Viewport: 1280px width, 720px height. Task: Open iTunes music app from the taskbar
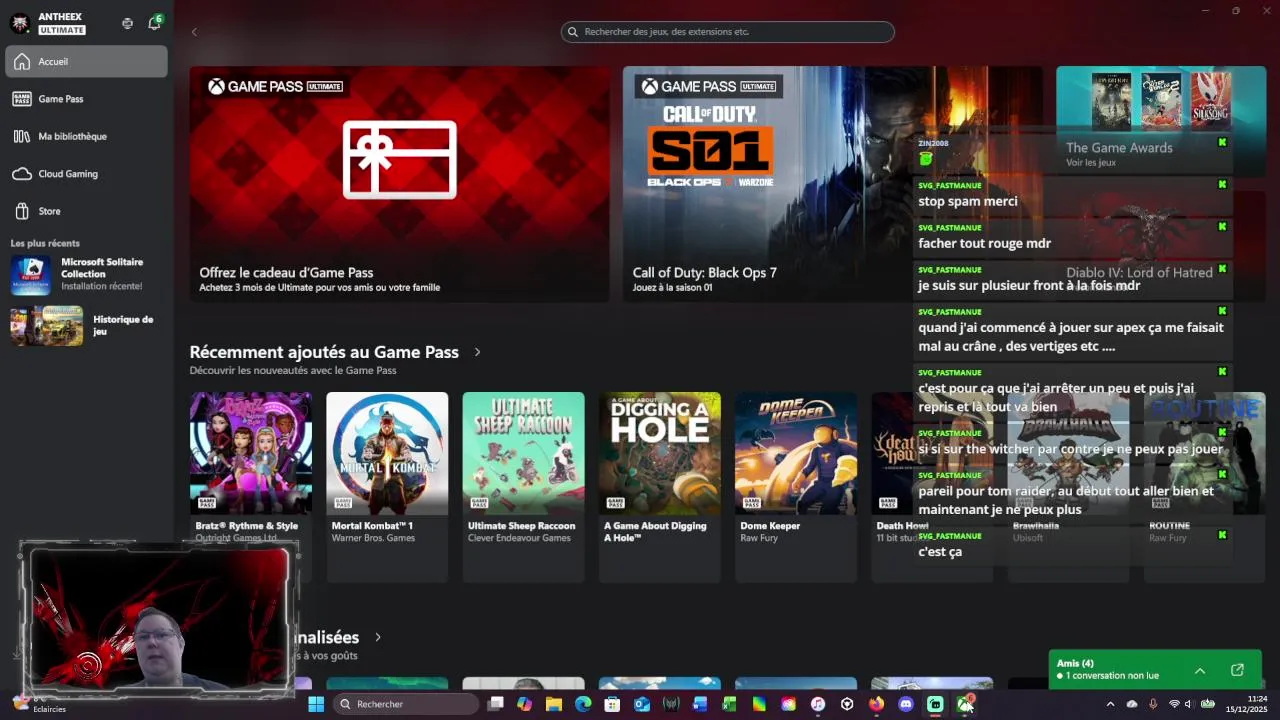(x=818, y=704)
